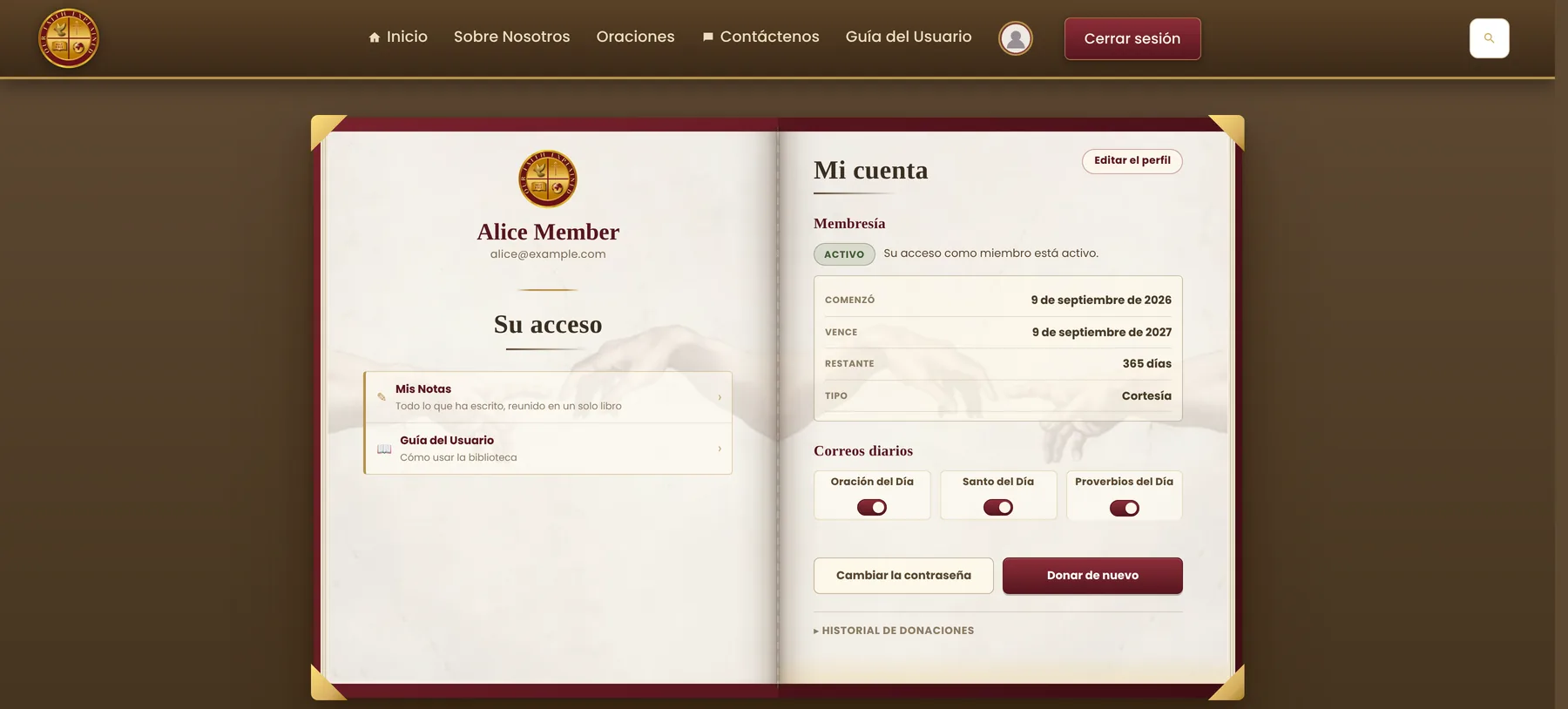The width and height of the screenshot is (1568, 709).
Task: Click the '9 de septiembre de 2027' expiry date
Action: click(x=1102, y=332)
